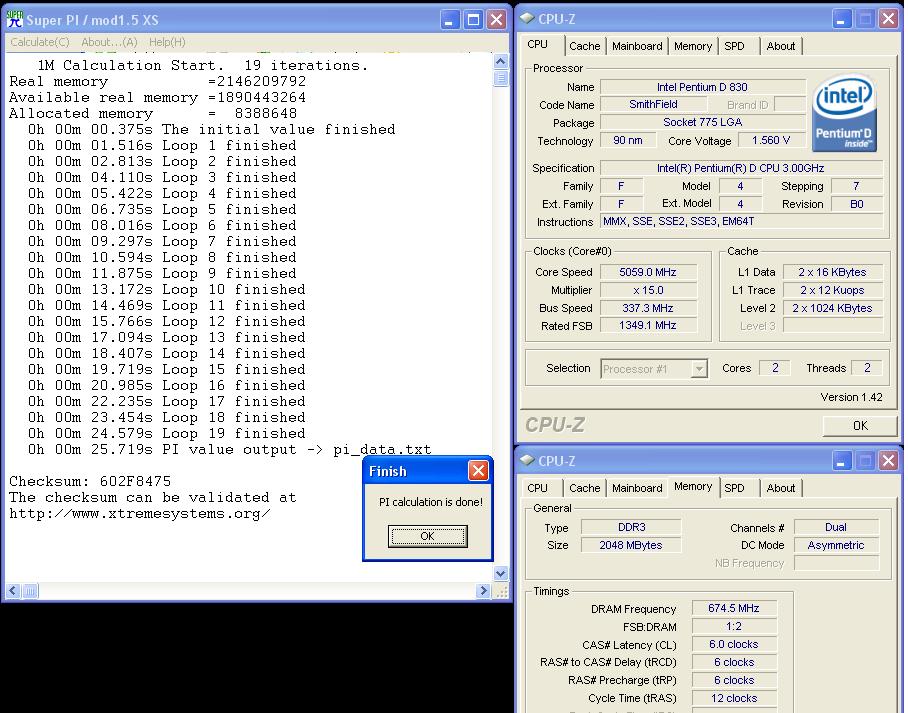Viewport: 908px width, 713px height.
Task: Click the code name SmithField field
Action: pos(653,104)
